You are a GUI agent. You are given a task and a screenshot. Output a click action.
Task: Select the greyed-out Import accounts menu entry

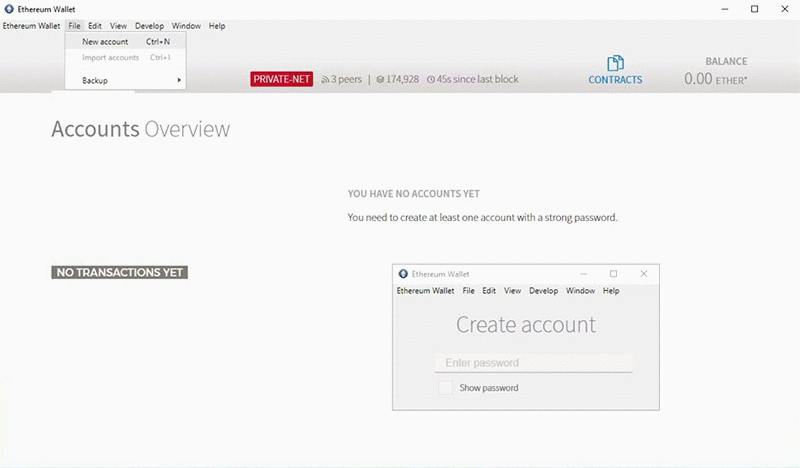coord(126,58)
